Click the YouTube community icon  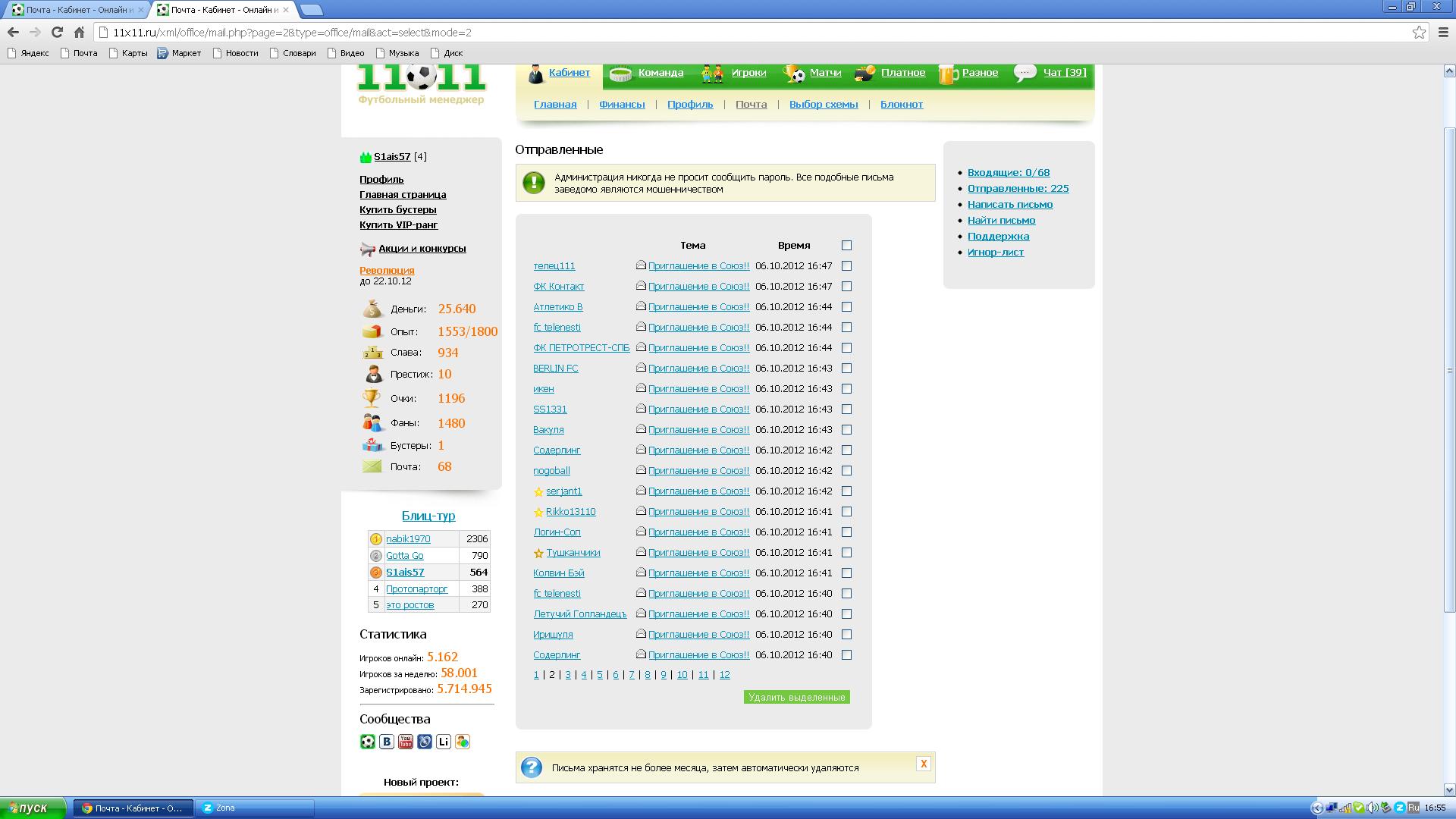click(x=406, y=742)
